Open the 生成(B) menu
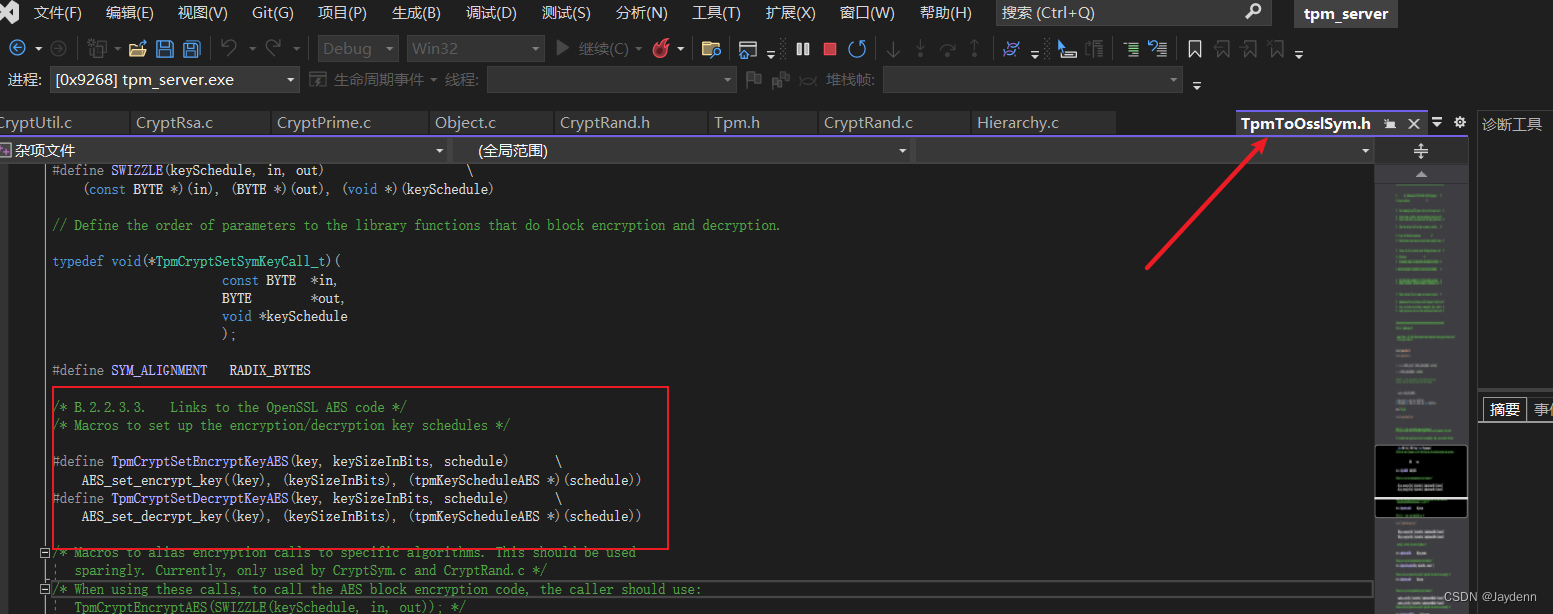The image size is (1553, 614). [416, 13]
